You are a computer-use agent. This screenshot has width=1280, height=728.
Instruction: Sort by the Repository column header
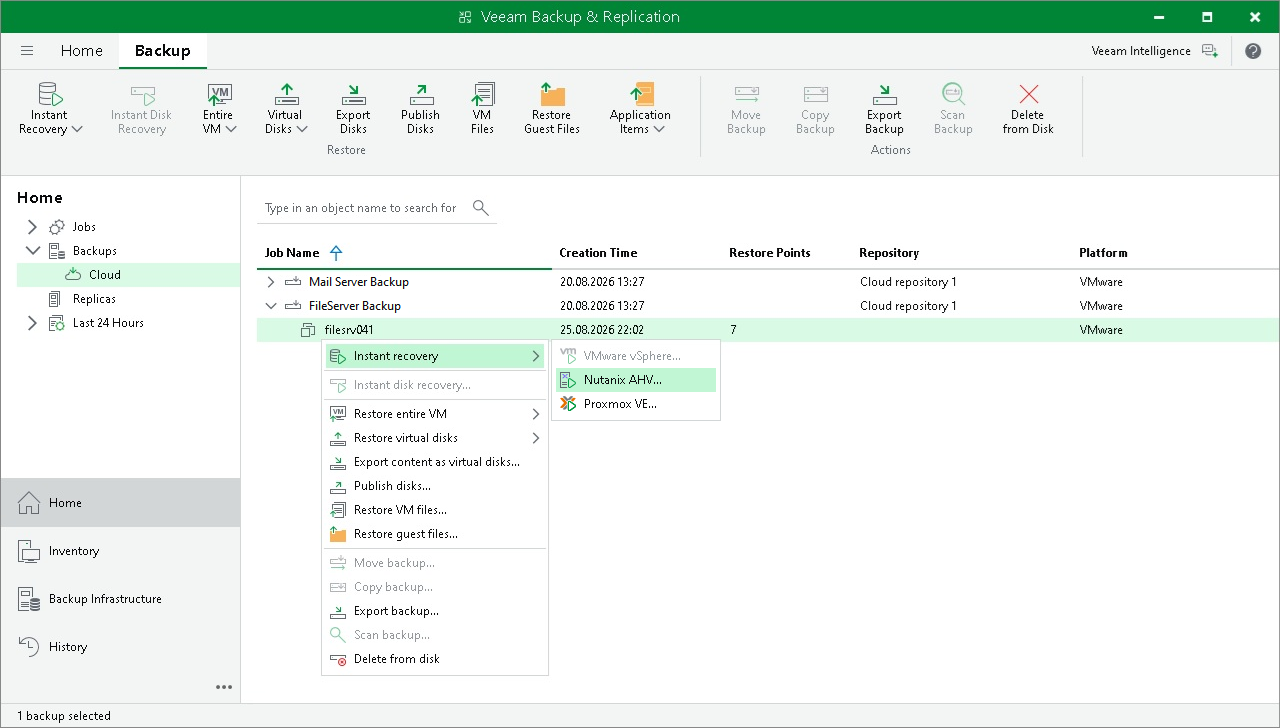(889, 253)
